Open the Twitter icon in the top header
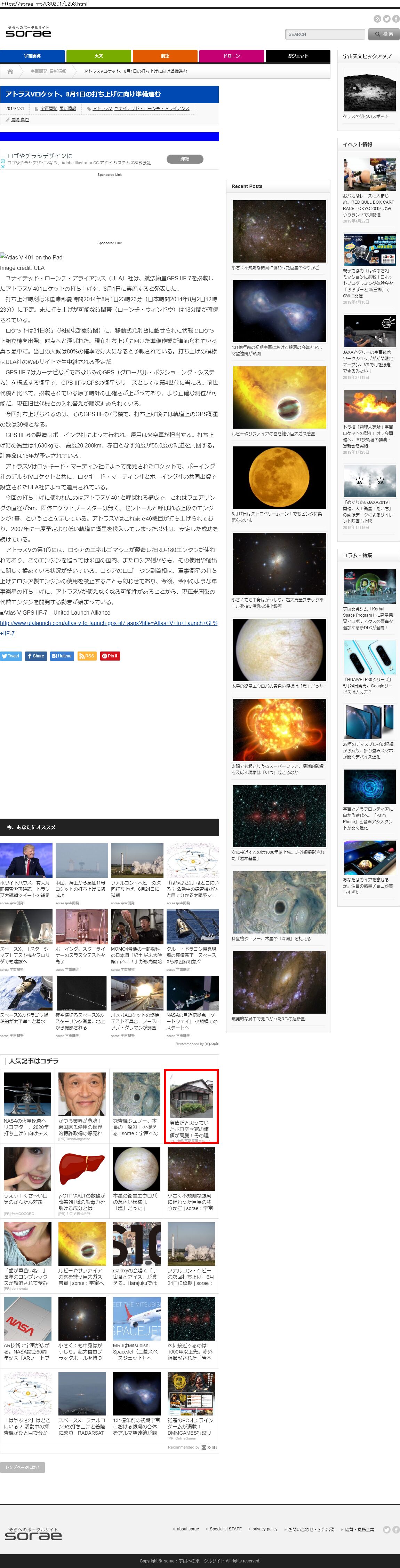 [387, 19]
